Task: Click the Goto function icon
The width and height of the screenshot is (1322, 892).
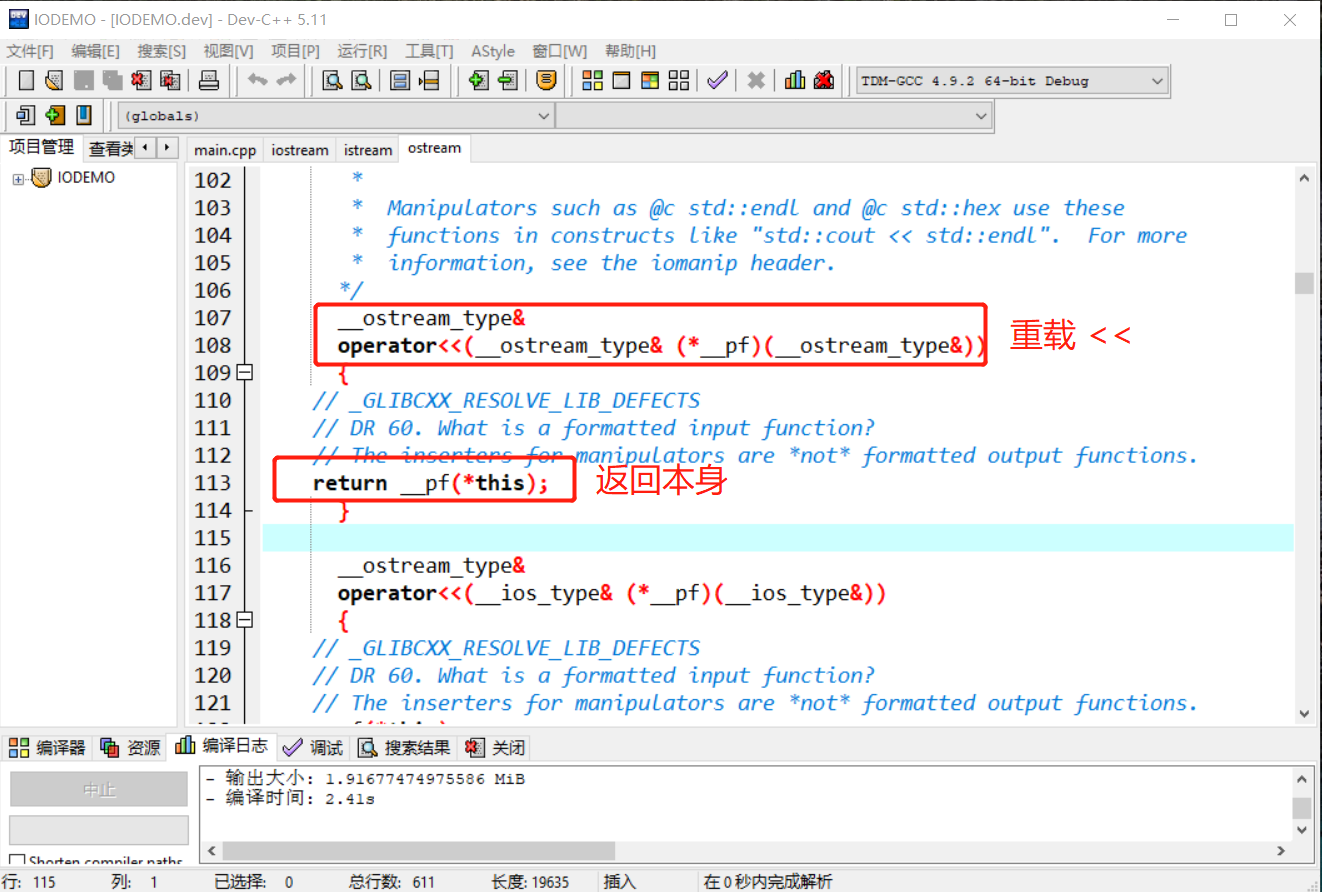Action: (400, 81)
